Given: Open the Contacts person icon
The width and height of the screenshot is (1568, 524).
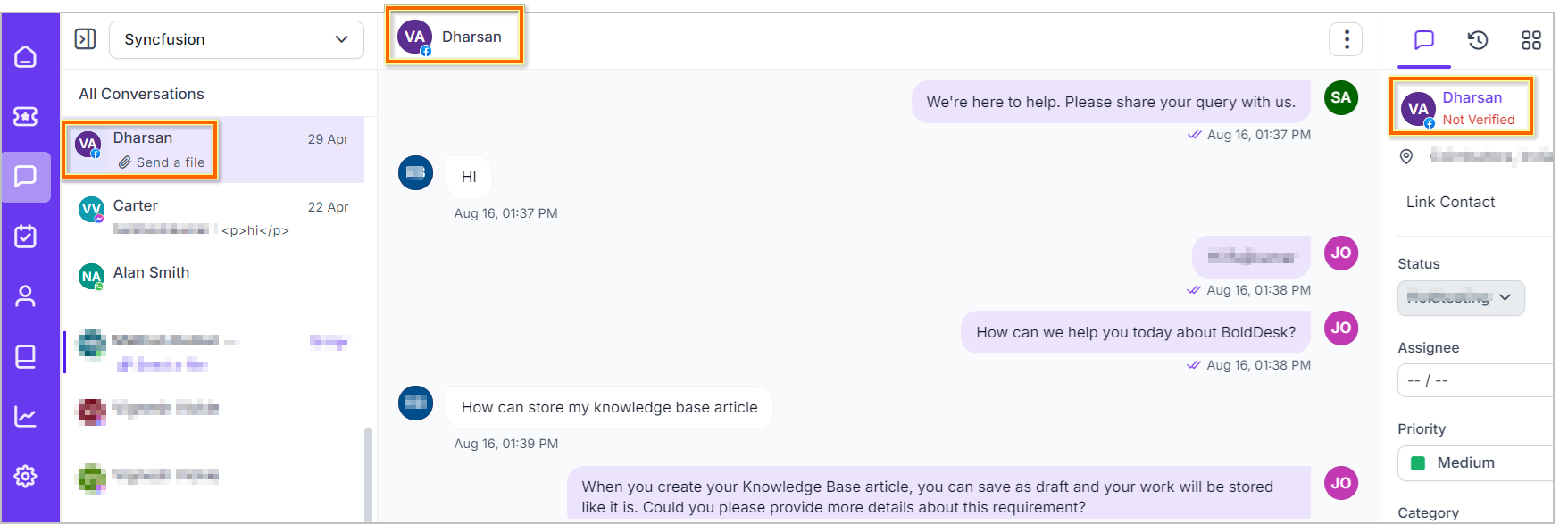Looking at the screenshot, I should pos(26,296).
